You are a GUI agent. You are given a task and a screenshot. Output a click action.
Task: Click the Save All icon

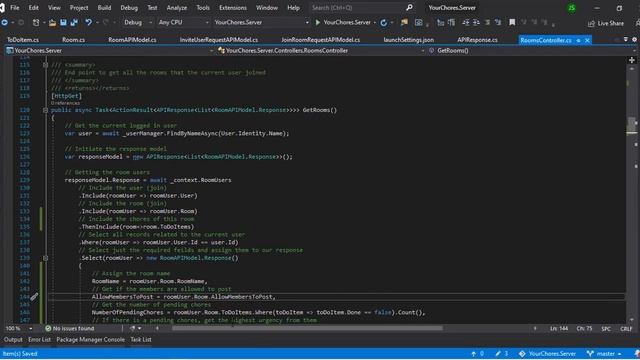[x=74, y=22]
